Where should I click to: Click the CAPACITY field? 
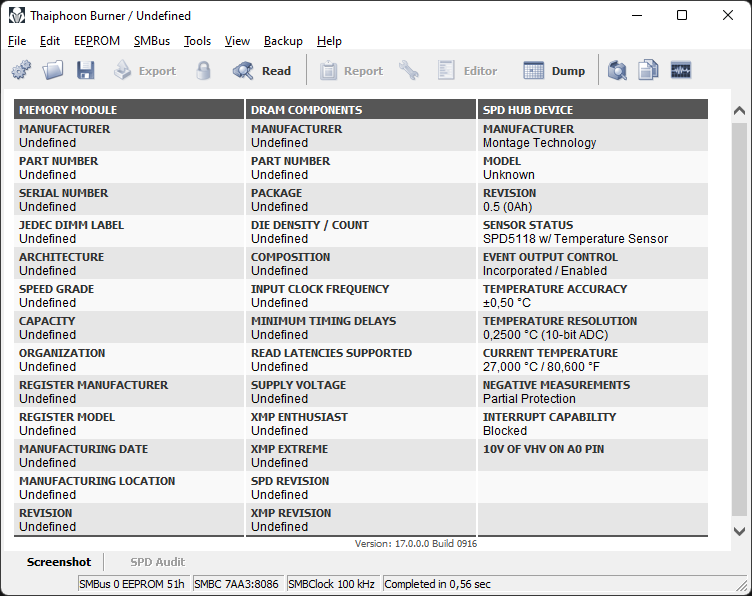pyautogui.click(x=129, y=327)
